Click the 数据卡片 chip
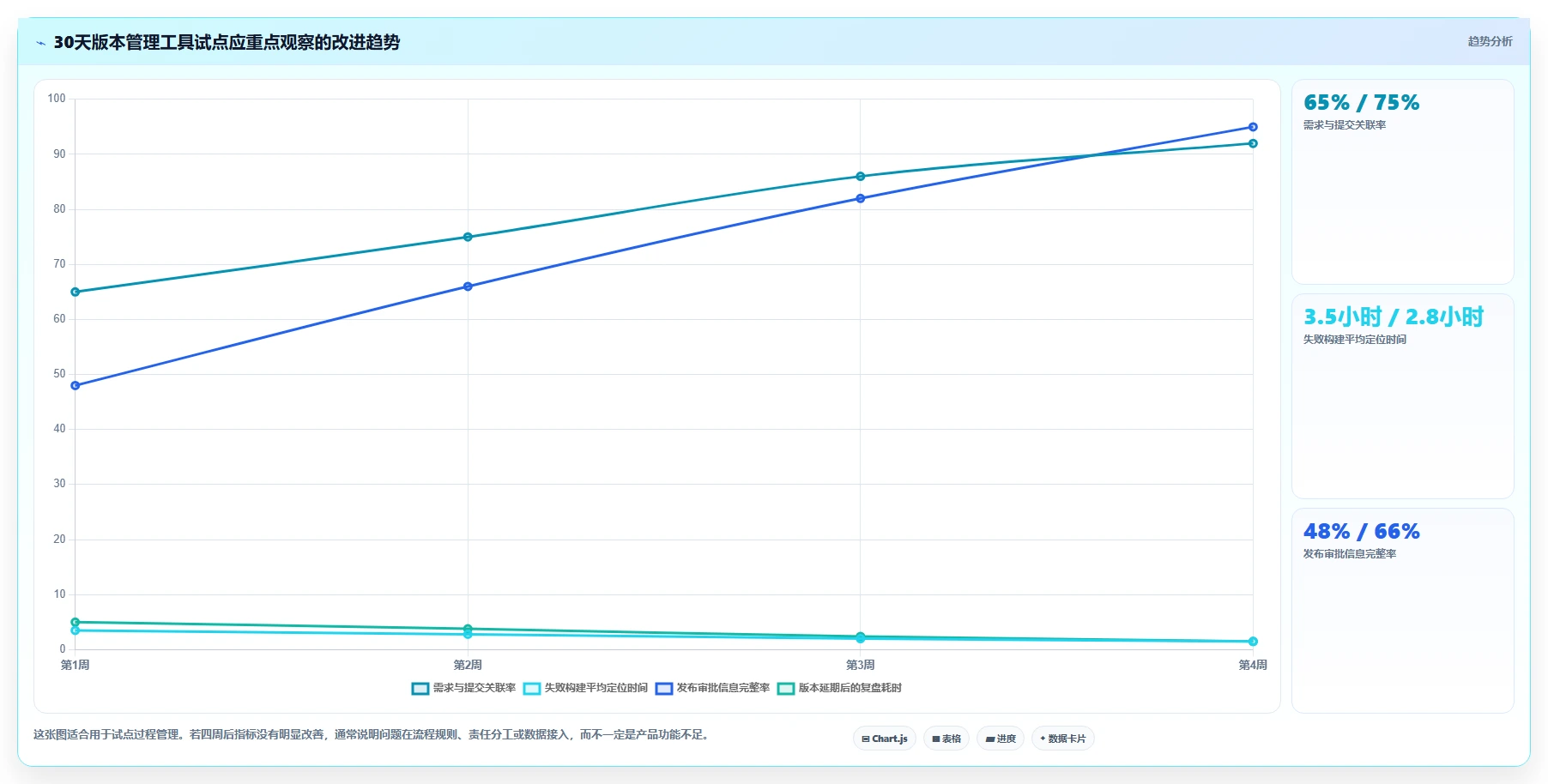The width and height of the screenshot is (1548, 784). [1063, 739]
